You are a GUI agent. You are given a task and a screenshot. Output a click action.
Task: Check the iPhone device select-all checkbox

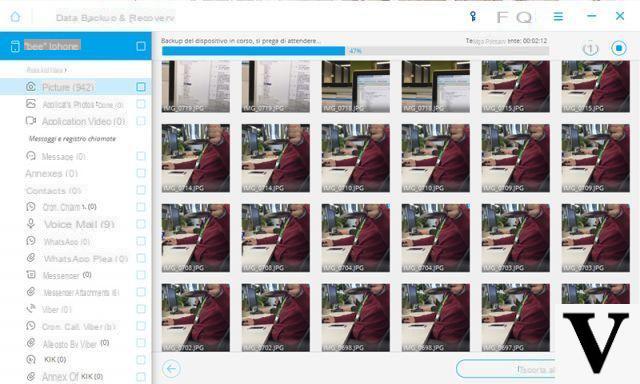141,46
